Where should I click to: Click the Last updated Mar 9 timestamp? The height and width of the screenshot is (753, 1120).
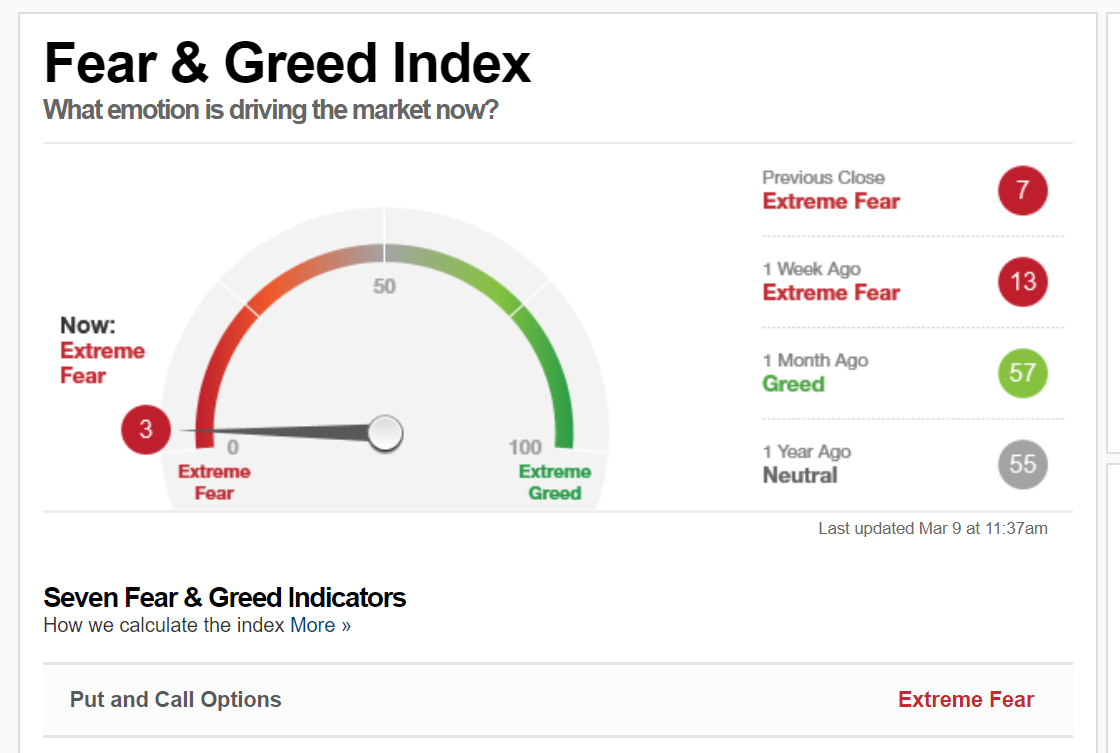pyautogui.click(x=932, y=528)
